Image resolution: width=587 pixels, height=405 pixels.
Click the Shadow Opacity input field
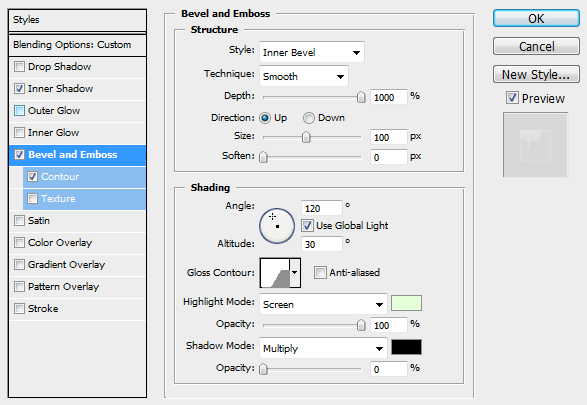(x=389, y=369)
